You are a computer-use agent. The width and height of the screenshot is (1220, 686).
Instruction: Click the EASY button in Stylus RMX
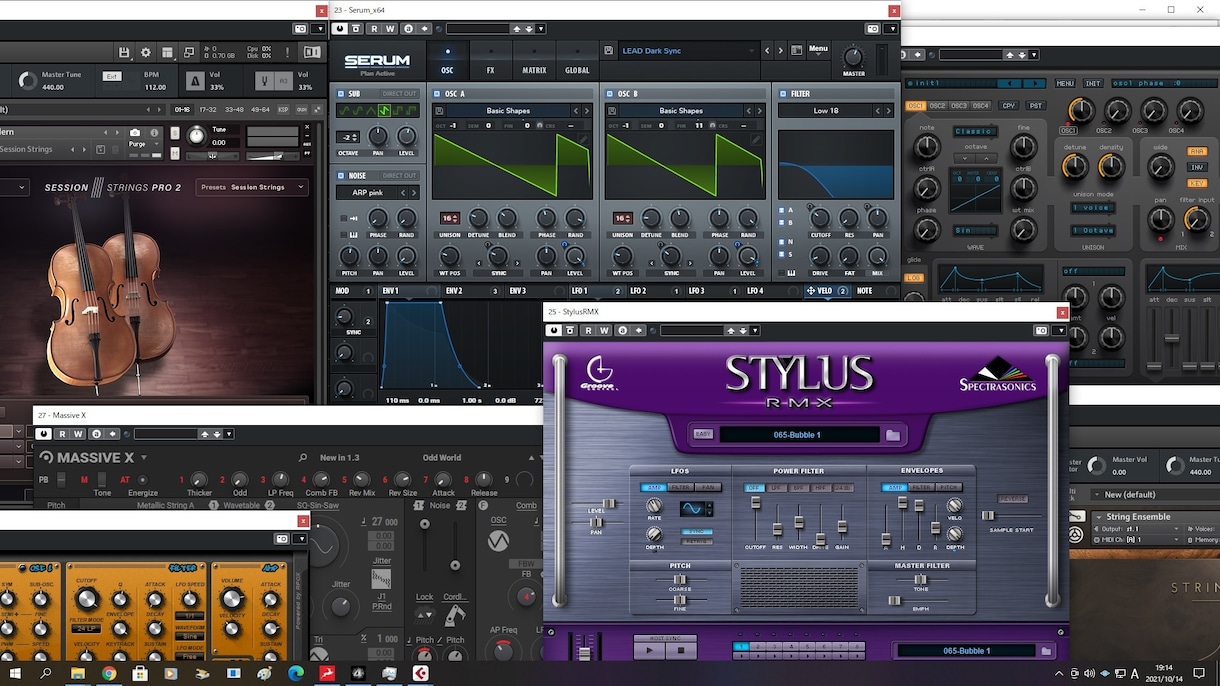tap(703, 434)
